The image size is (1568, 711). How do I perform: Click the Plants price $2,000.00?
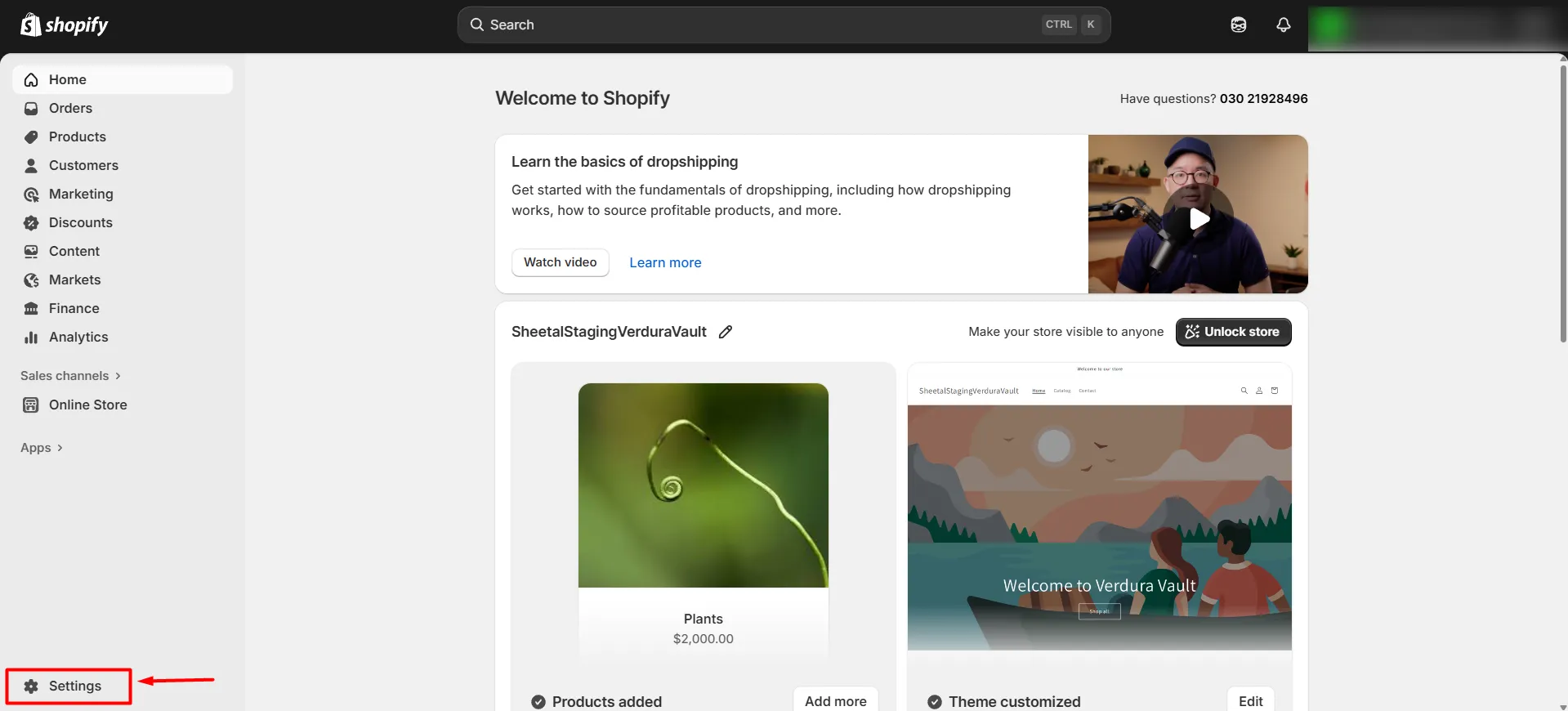(704, 639)
